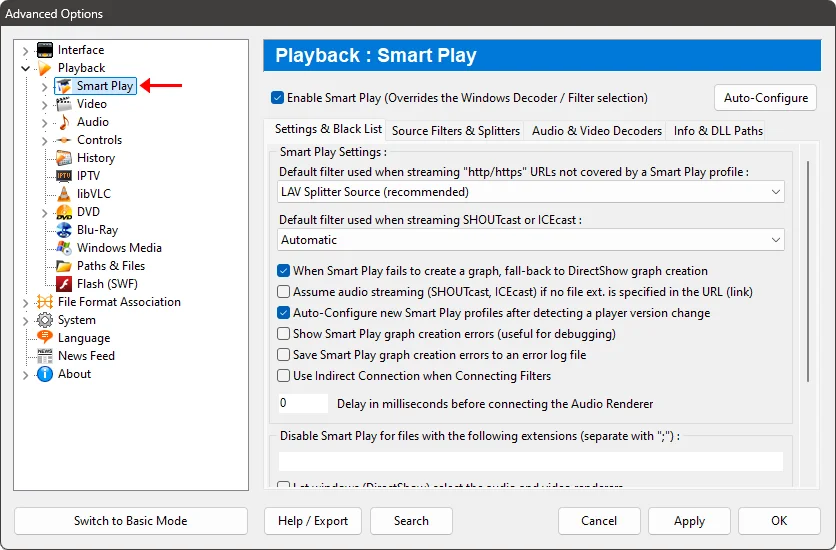Image resolution: width=836 pixels, height=550 pixels.
Task: Toggle Enable Smart Play checkbox
Action: [x=277, y=98]
